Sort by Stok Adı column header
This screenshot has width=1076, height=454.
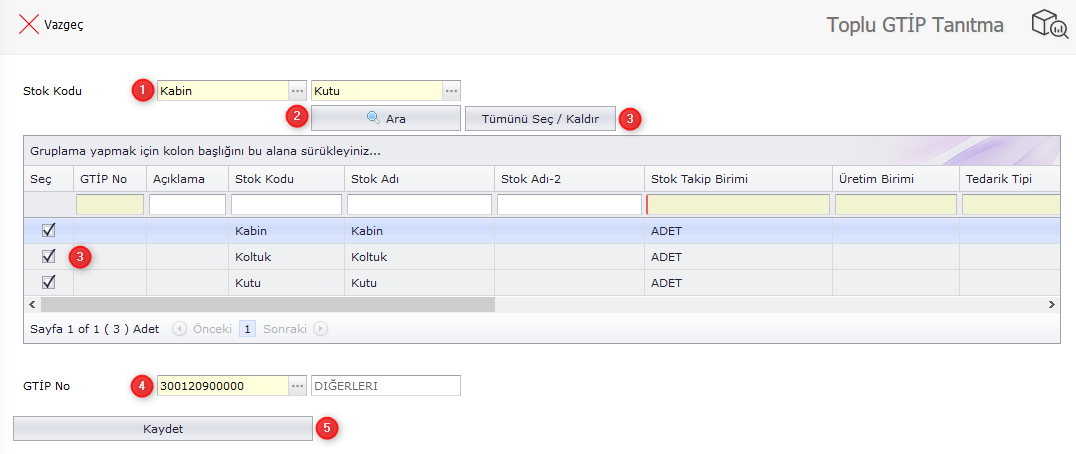(416, 179)
